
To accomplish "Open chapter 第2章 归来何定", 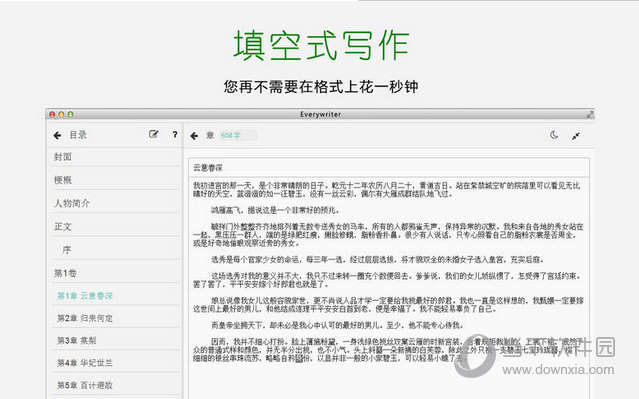I will click(x=116, y=318).
